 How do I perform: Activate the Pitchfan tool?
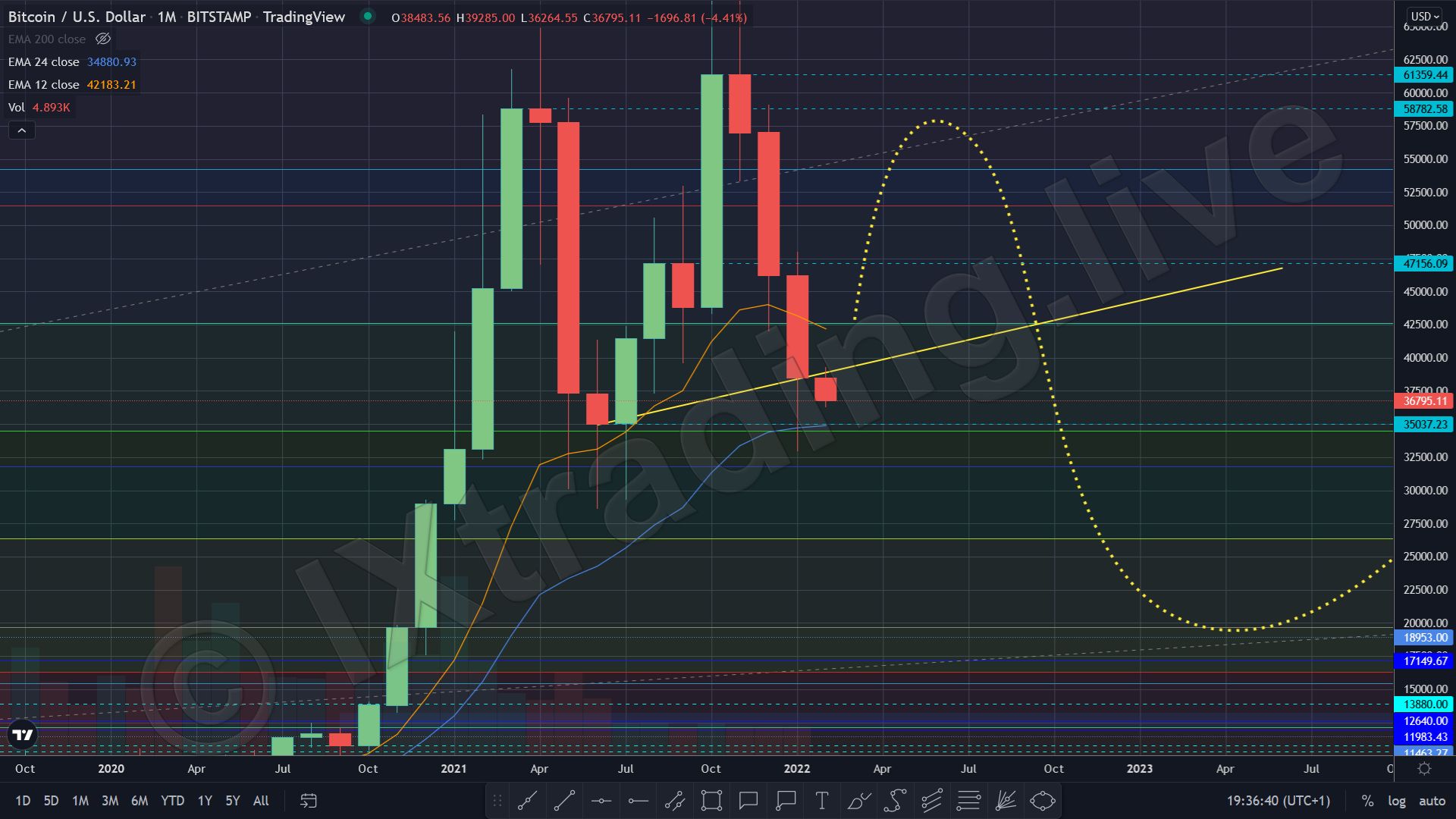coord(1006,801)
